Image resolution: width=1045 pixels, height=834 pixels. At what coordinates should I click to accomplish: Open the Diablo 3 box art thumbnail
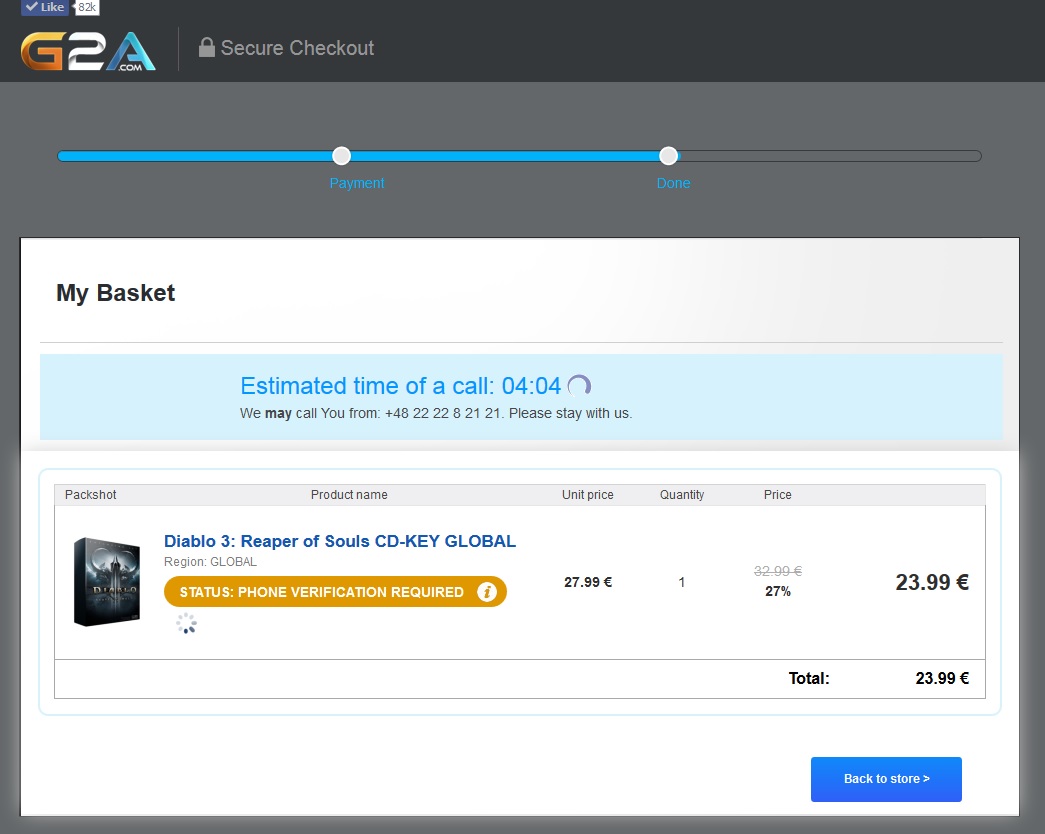point(107,582)
